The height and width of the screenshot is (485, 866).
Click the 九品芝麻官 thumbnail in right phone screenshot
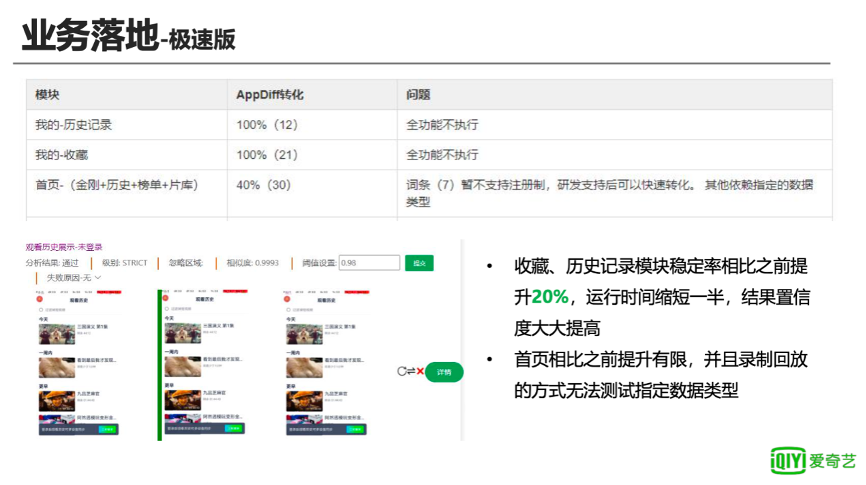(x=304, y=401)
